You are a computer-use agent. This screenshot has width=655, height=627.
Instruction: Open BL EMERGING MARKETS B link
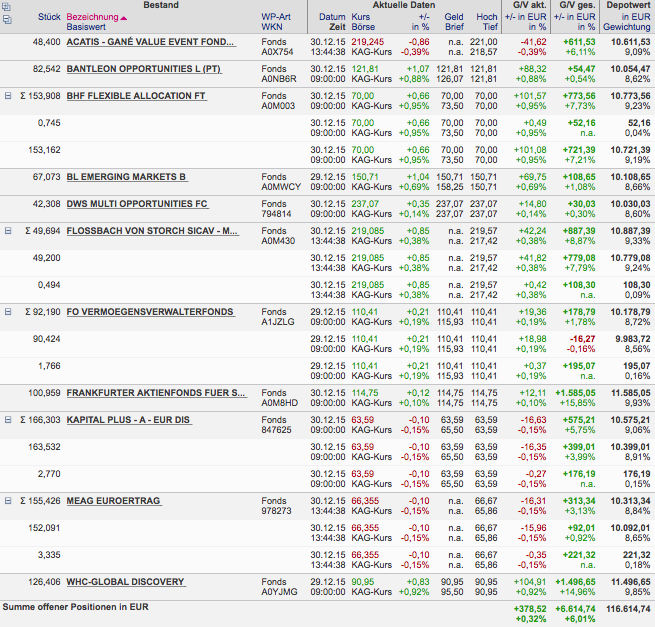click(126, 177)
